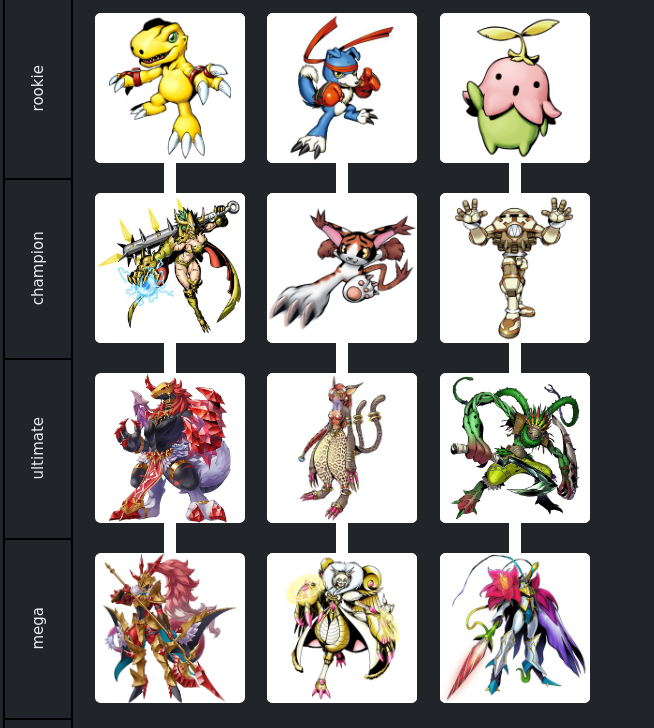Open the leopard-print cat ultimate image

pos(342,448)
